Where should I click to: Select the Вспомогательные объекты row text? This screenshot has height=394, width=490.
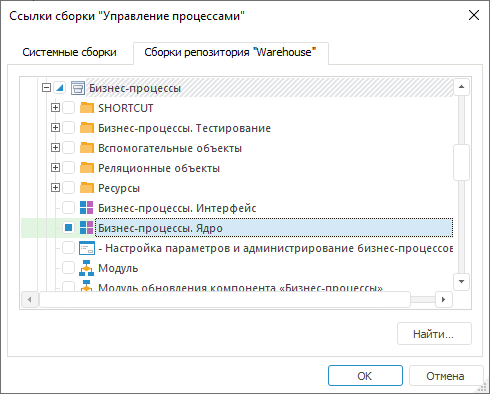[170, 148]
